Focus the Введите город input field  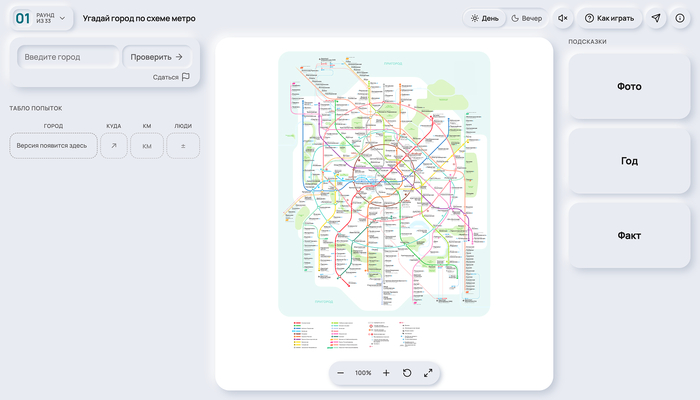(68, 57)
